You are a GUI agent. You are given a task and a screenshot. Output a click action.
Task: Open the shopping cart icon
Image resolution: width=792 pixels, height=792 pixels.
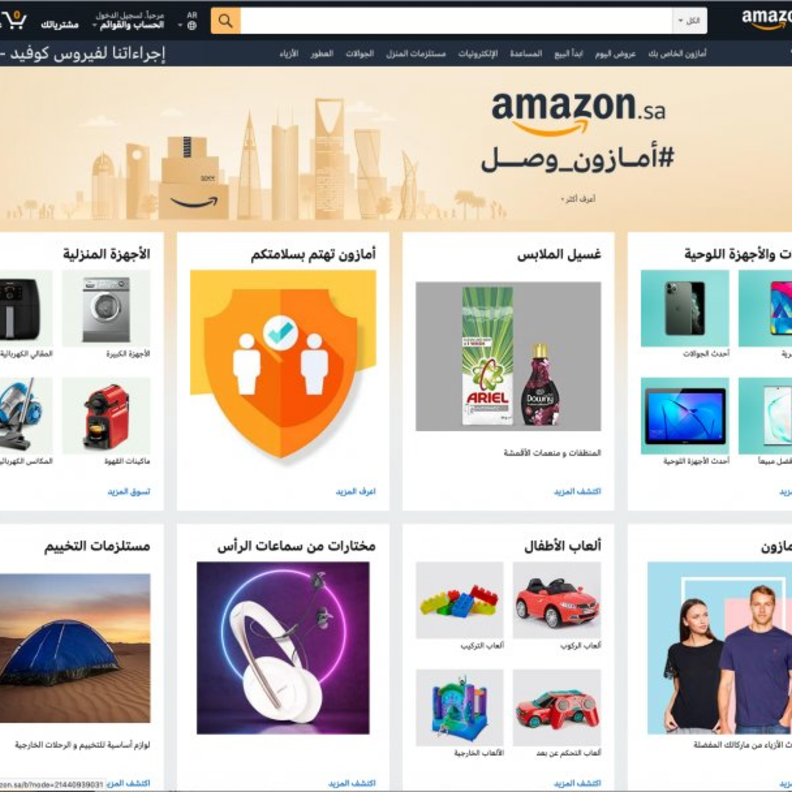[x=15, y=21]
